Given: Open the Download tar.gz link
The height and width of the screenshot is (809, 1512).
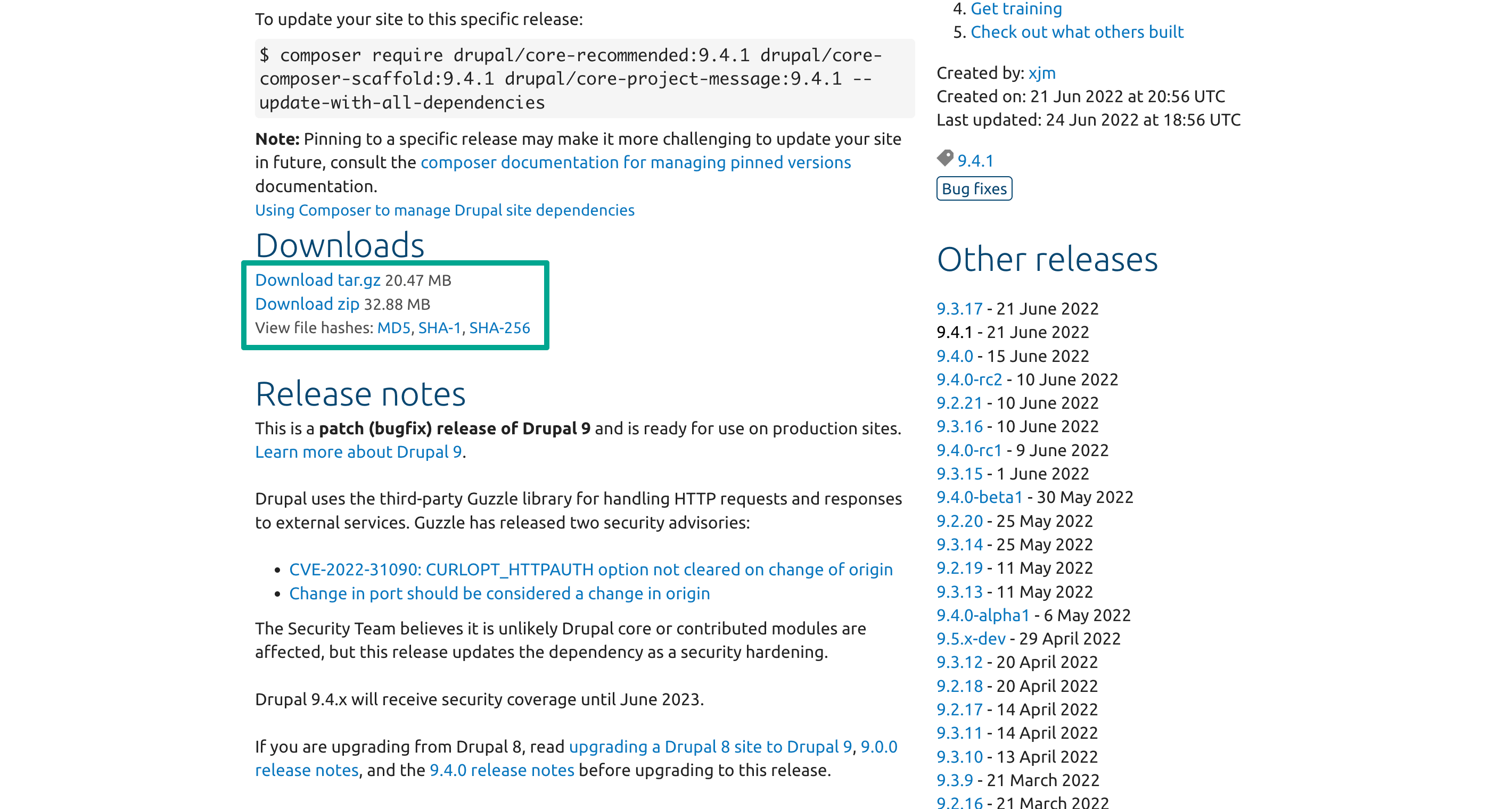Looking at the screenshot, I should pos(317,280).
